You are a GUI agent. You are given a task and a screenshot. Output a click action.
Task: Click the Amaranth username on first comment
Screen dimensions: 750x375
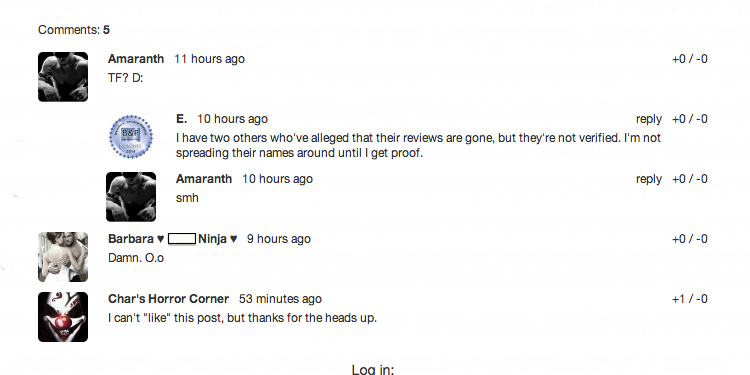pyautogui.click(x=136, y=59)
